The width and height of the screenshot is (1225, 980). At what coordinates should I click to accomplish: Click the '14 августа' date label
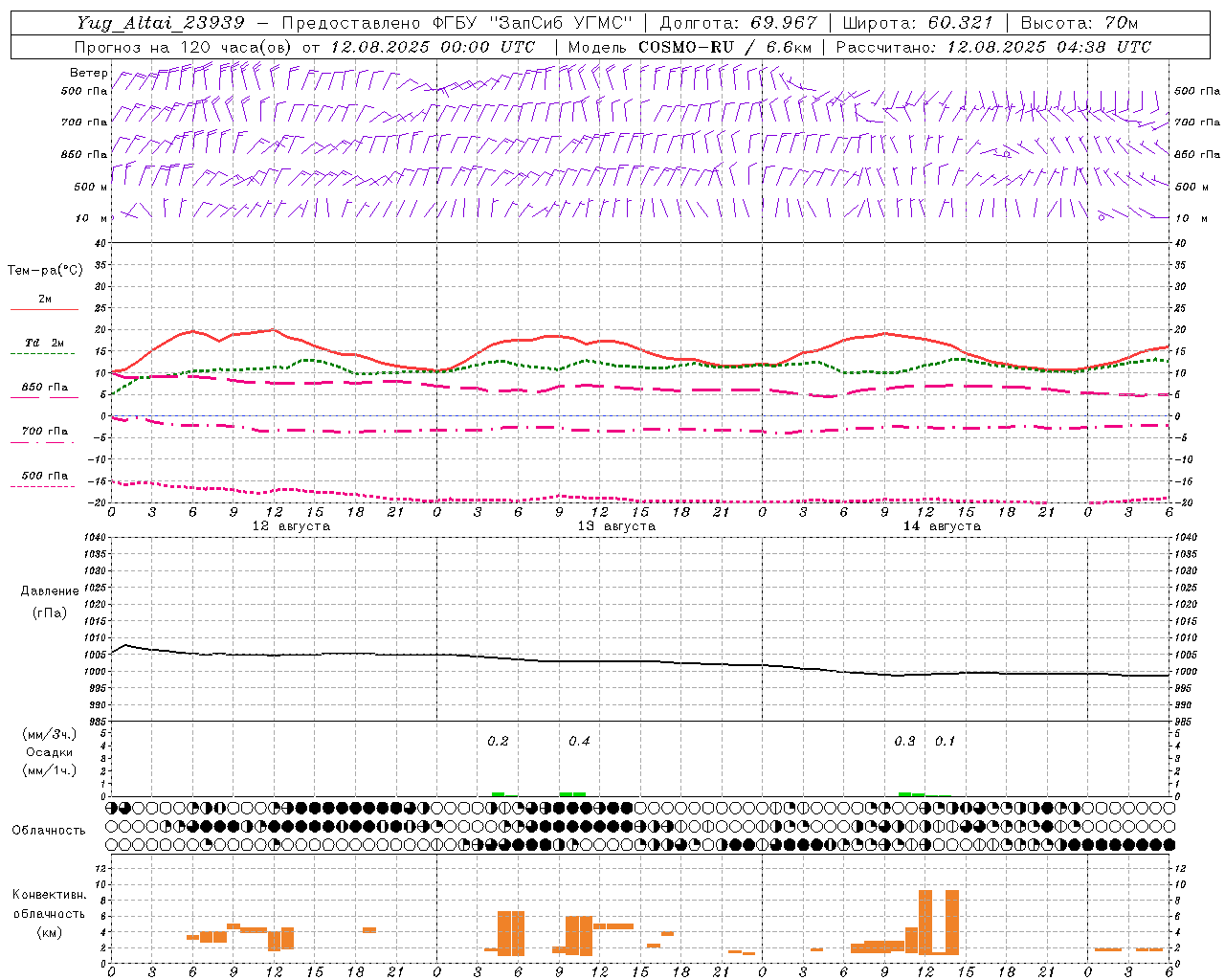(942, 526)
